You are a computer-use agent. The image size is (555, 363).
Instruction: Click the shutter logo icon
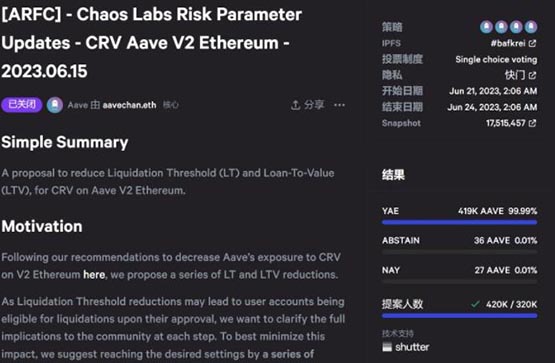387,347
